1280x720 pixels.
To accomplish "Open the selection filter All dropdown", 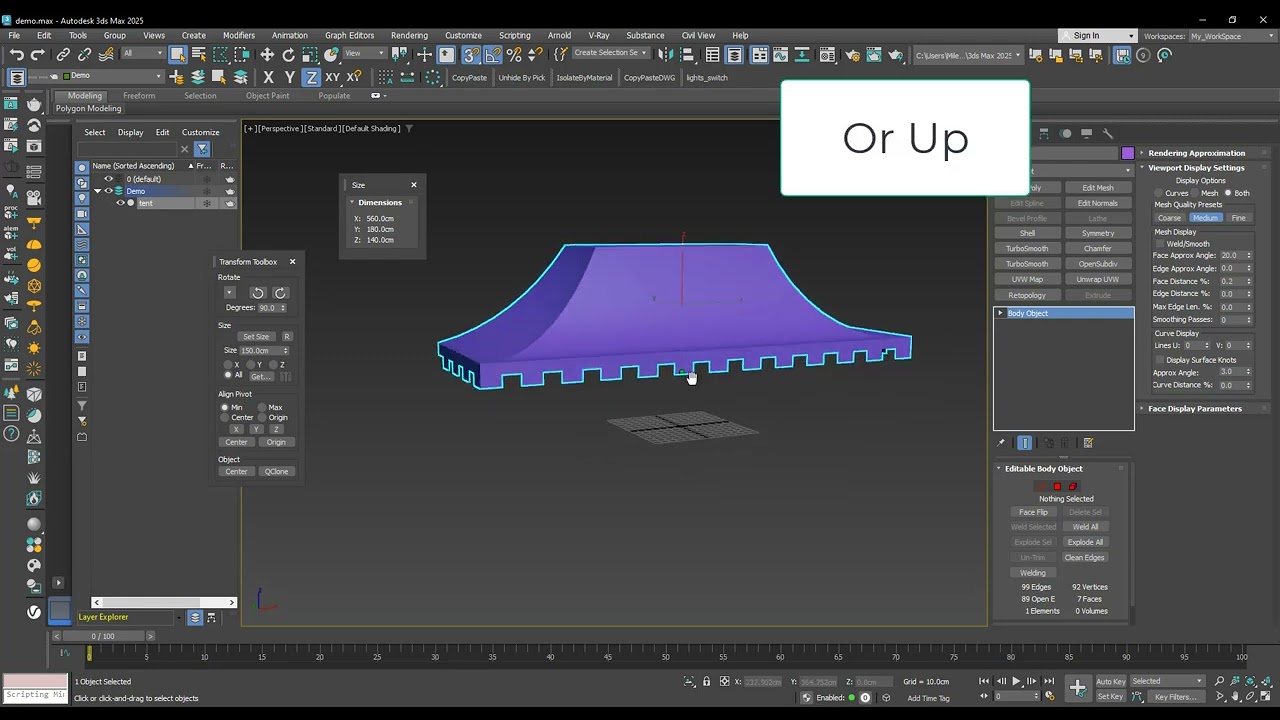I will (143, 54).
